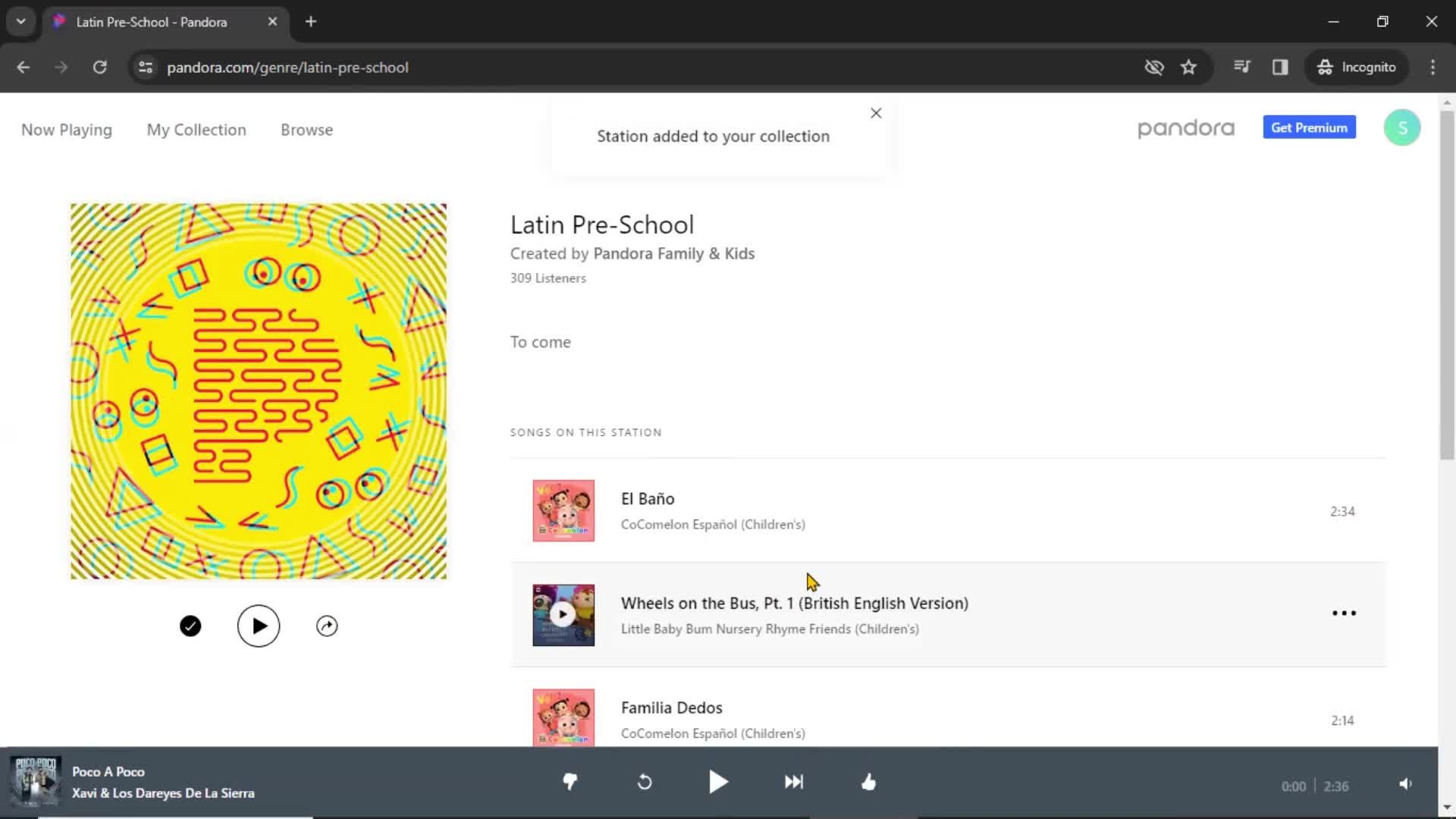Dismiss the station added notification
The image size is (1456, 819).
tap(876, 112)
